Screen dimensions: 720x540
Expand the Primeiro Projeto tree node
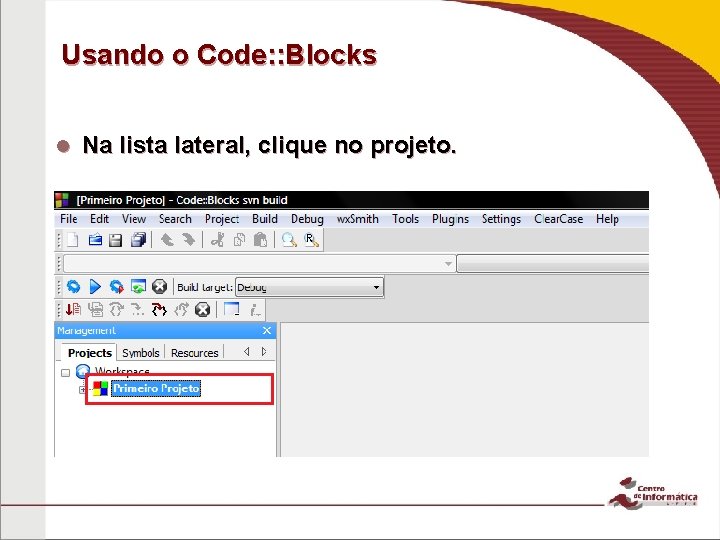coord(82,390)
